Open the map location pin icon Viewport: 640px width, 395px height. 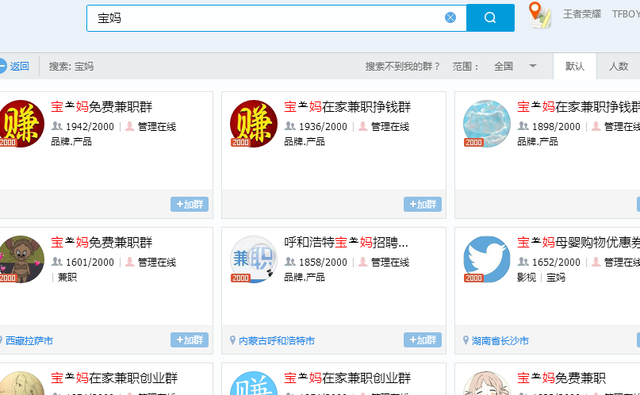click(x=540, y=15)
